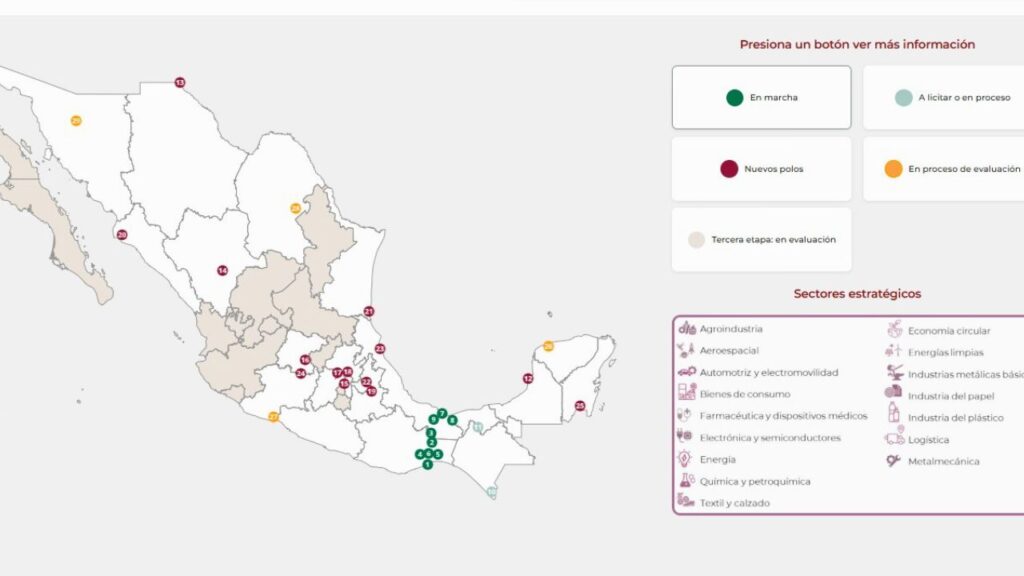Viewport: 1024px width, 576px height.
Task: Click the yellow map marker in Sonora
Action: pyautogui.click(x=76, y=121)
